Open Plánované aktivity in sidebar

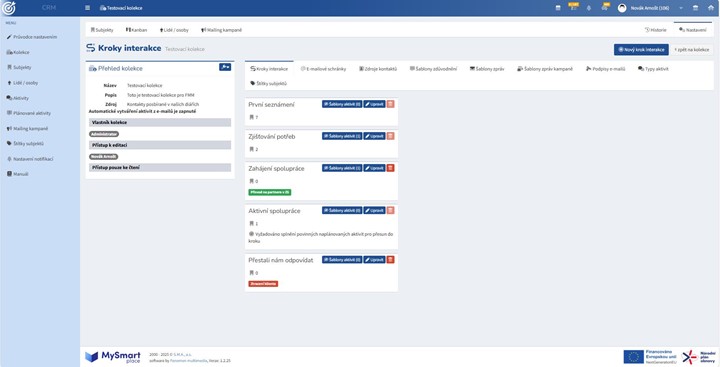tap(28, 113)
